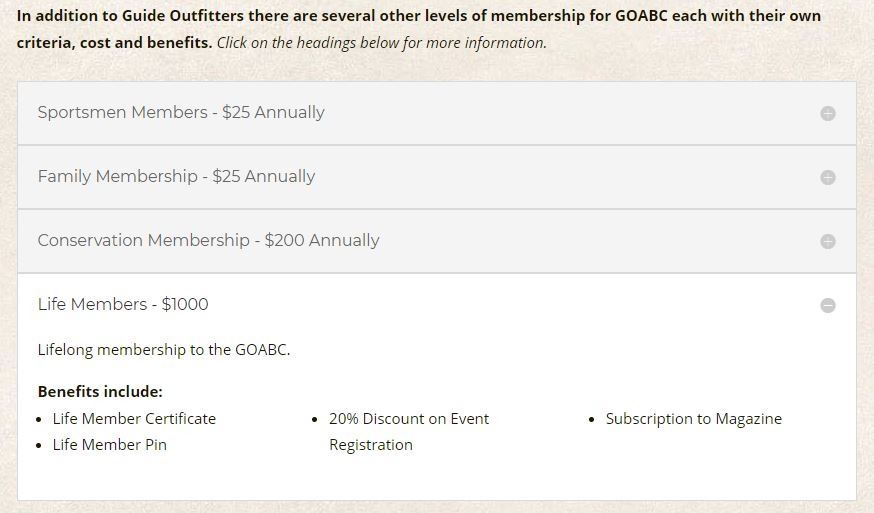Viewport: 874px width, 513px height.
Task: Click the plus icon for Conservation Membership
Action: [828, 241]
